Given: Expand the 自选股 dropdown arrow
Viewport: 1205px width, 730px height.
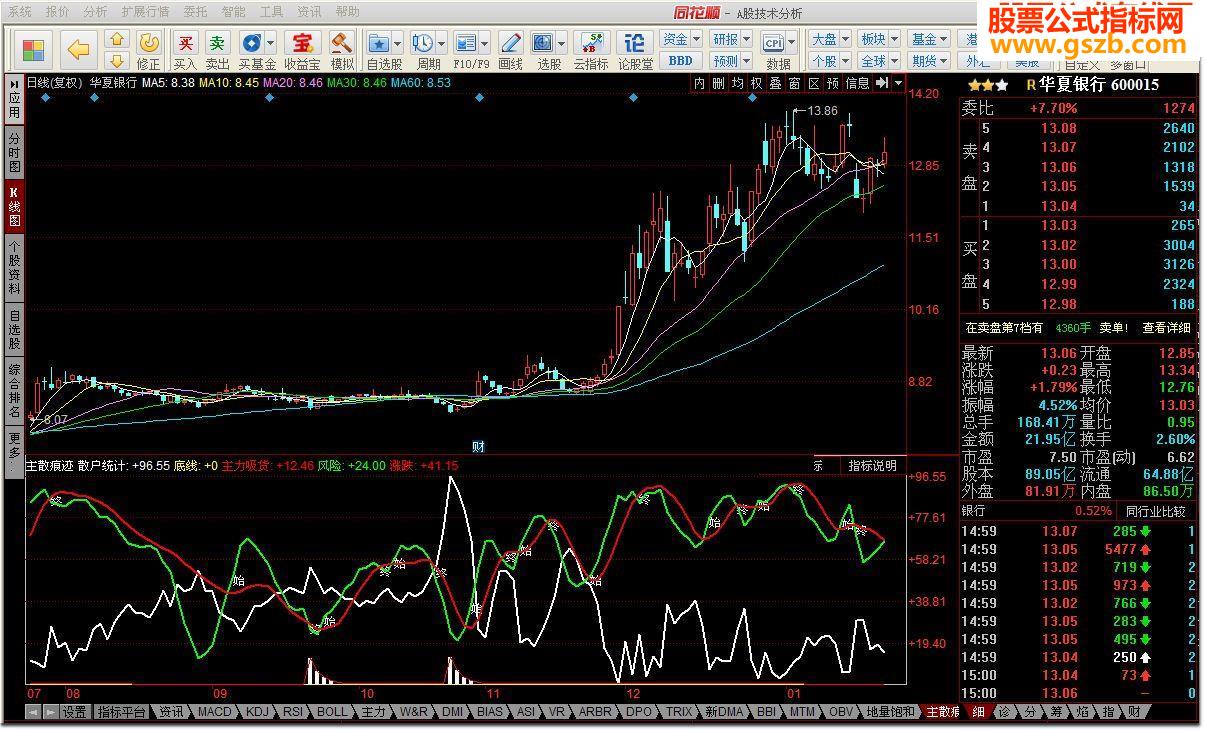Looking at the screenshot, I should click(x=397, y=43).
